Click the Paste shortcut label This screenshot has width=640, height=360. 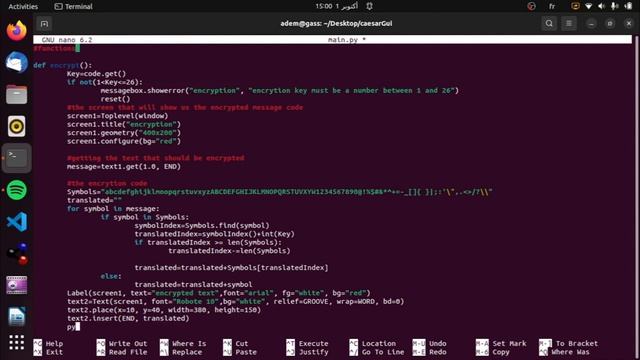pyautogui.click(x=246, y=352)
